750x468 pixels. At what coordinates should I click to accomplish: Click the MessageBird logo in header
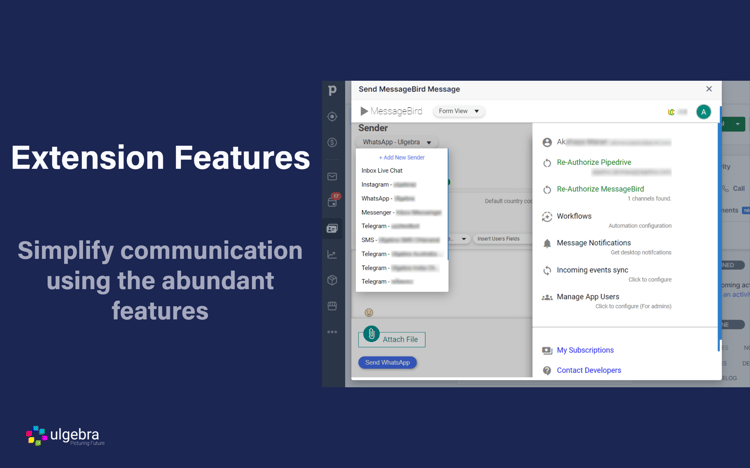(x=391, y=111)
